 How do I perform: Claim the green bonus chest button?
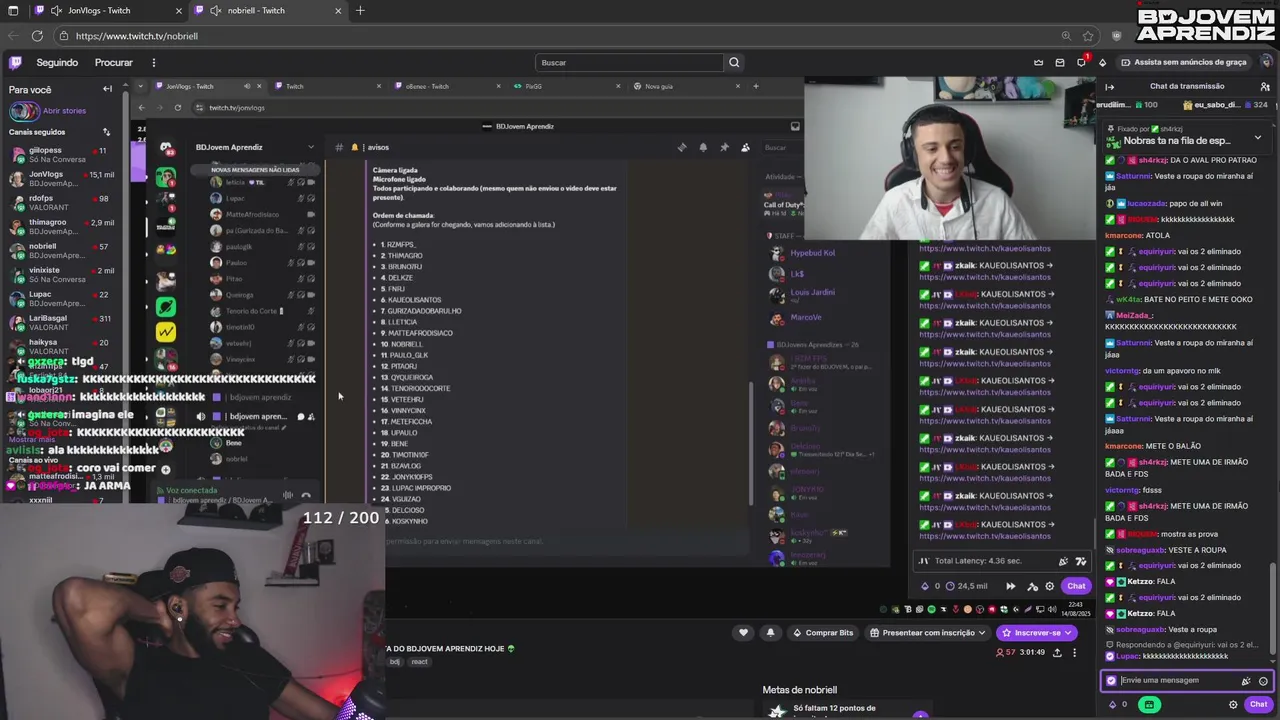click(1149, 704)
